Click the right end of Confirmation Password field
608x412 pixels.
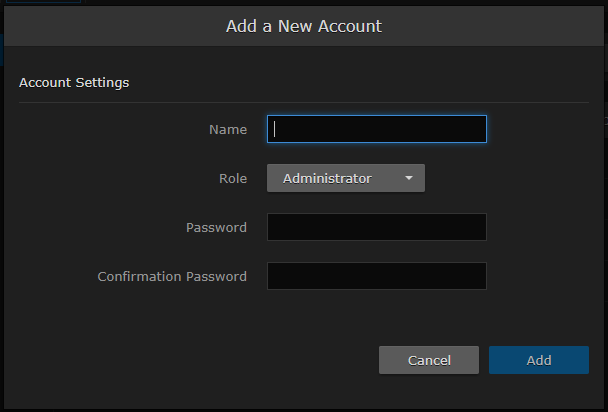(478, 276)
